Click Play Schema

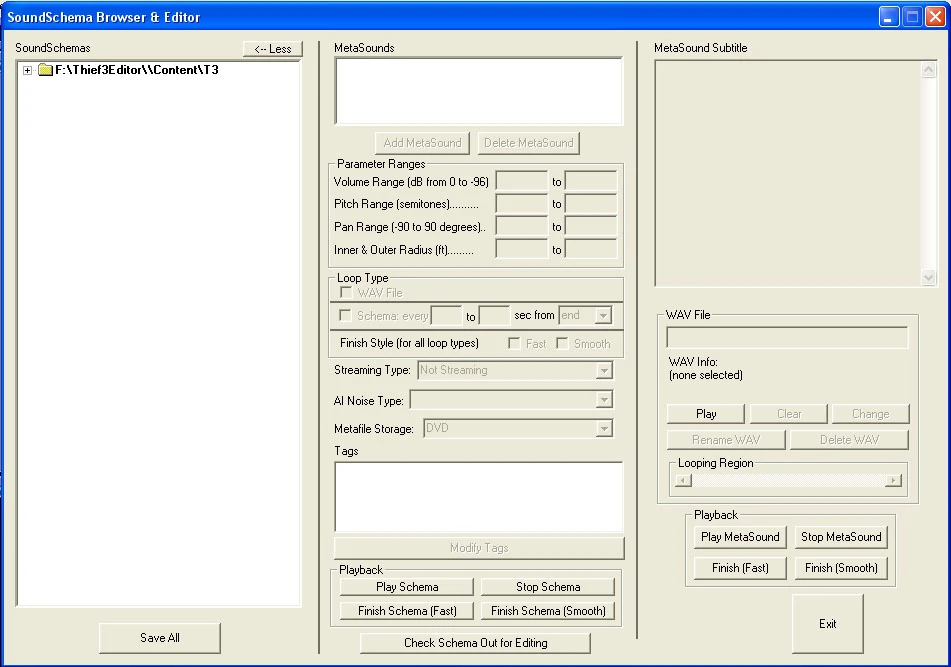pos(407,587)
